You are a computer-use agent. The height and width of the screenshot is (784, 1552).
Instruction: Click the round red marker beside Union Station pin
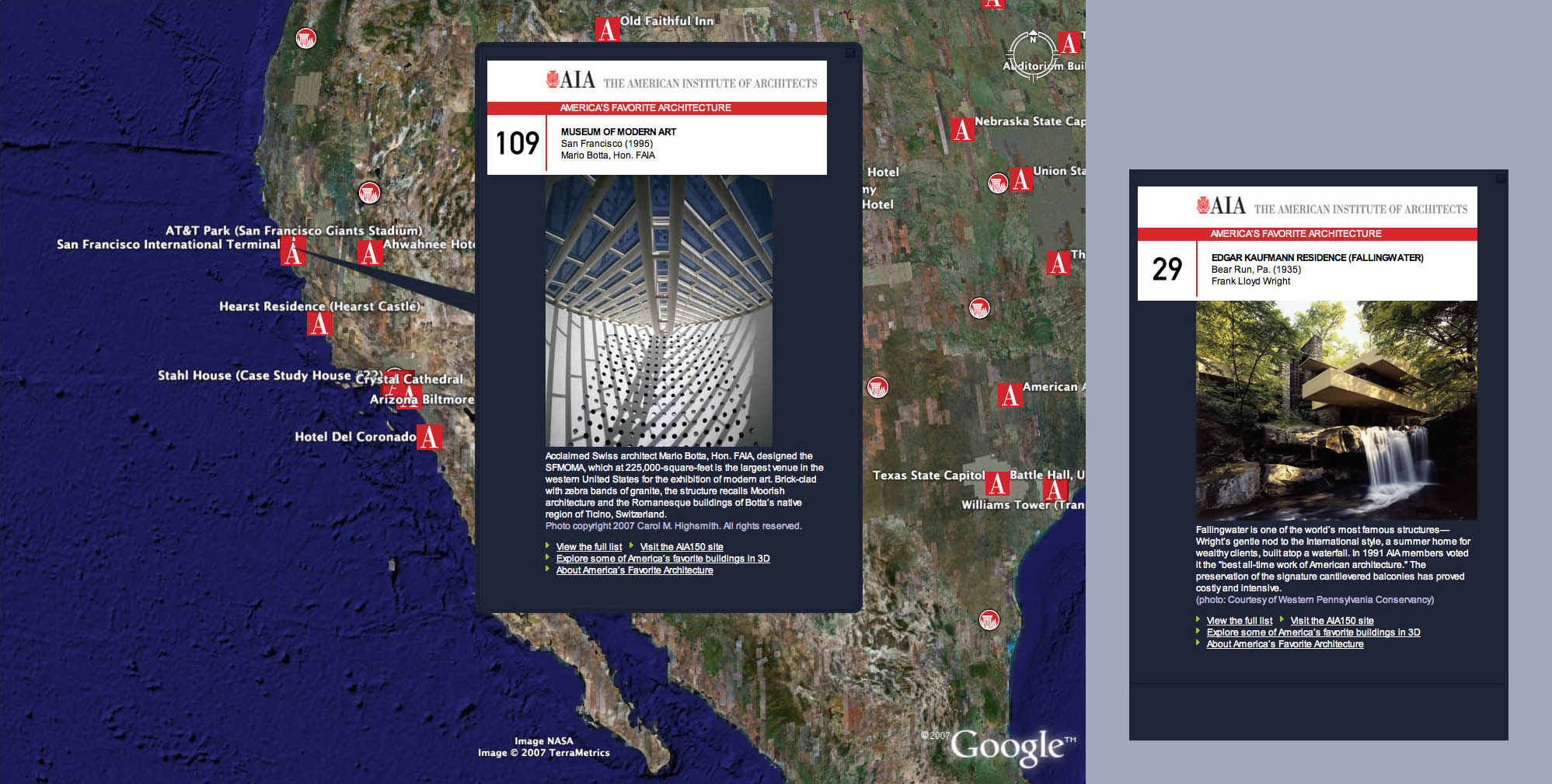[998, 183]
